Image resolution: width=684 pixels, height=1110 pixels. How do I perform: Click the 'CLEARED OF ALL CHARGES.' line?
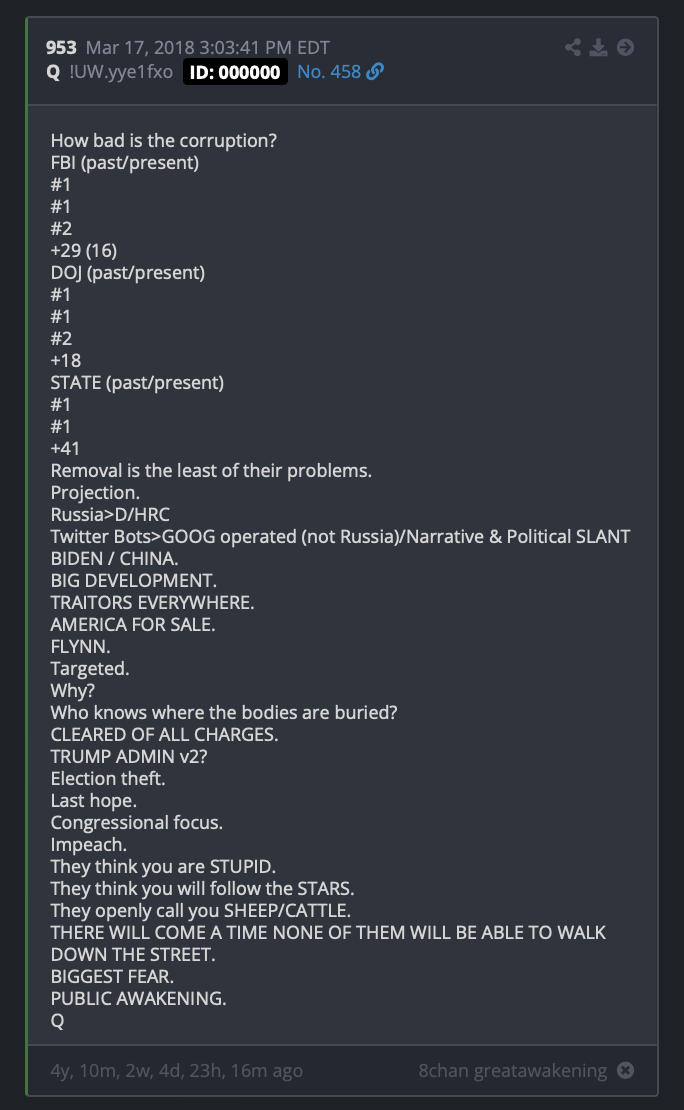coord(164,734)
